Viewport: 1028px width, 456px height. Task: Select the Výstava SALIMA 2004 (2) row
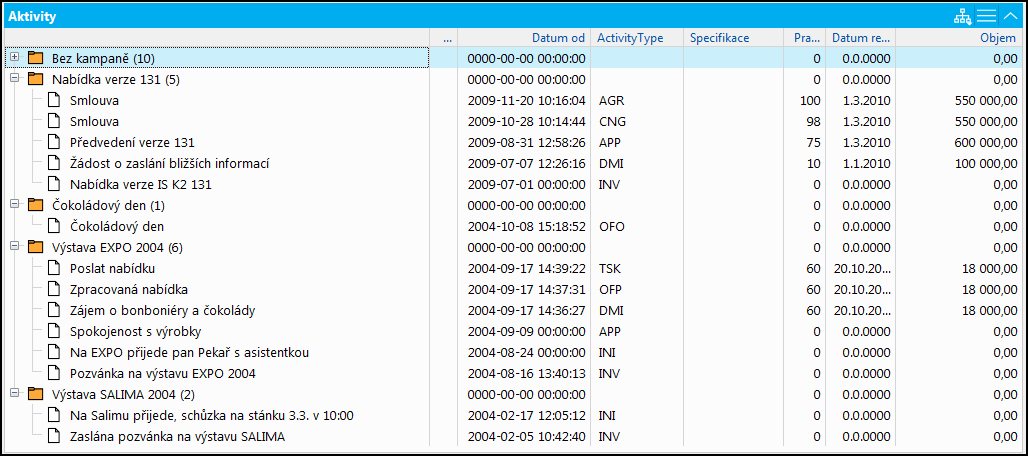click(x=513, y=394)
